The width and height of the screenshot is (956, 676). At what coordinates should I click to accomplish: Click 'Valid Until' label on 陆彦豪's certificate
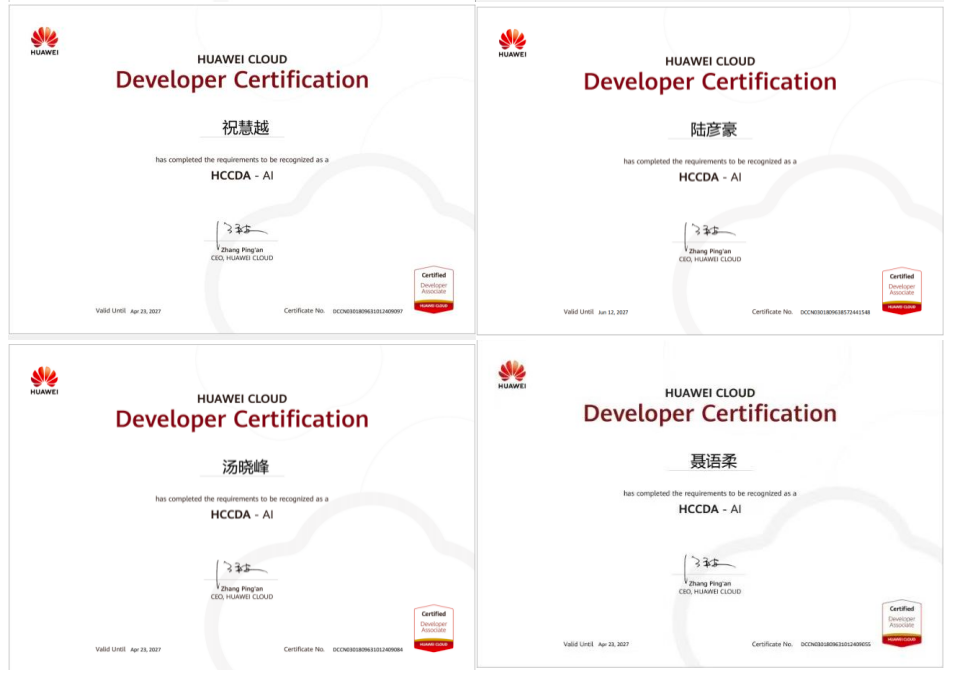click(578, 312)
